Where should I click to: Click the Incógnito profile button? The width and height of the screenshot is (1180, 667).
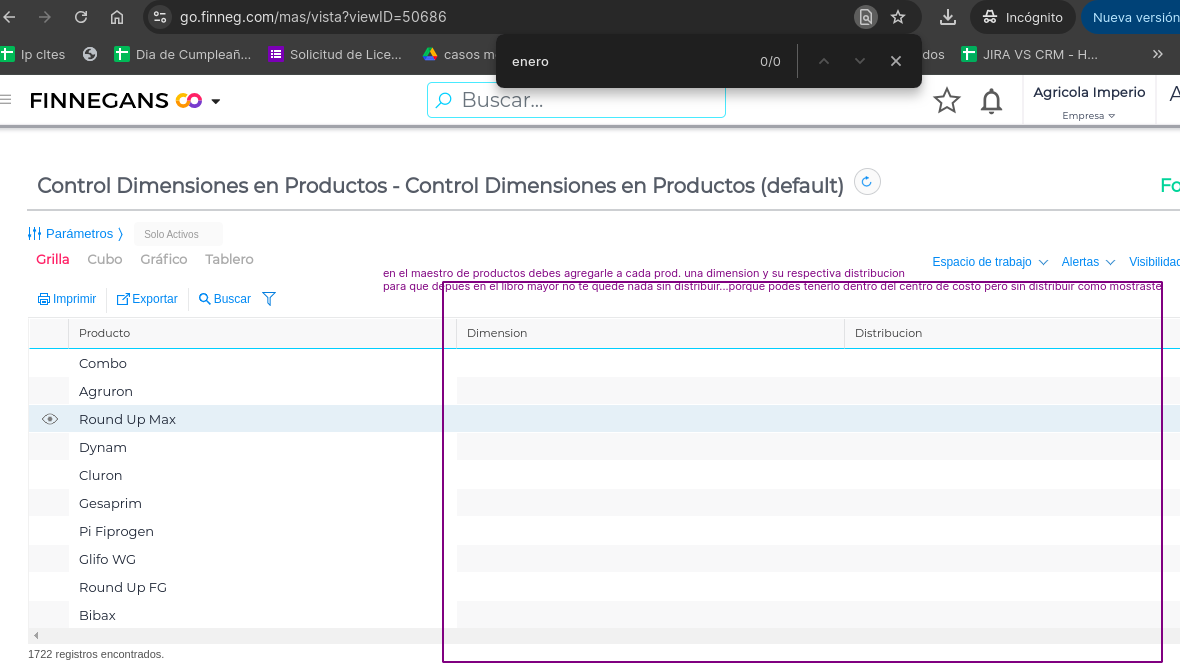[x=1022, y=17]
